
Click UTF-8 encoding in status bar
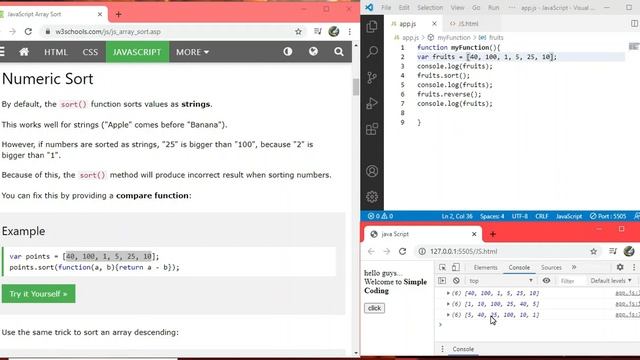point(520,216)
